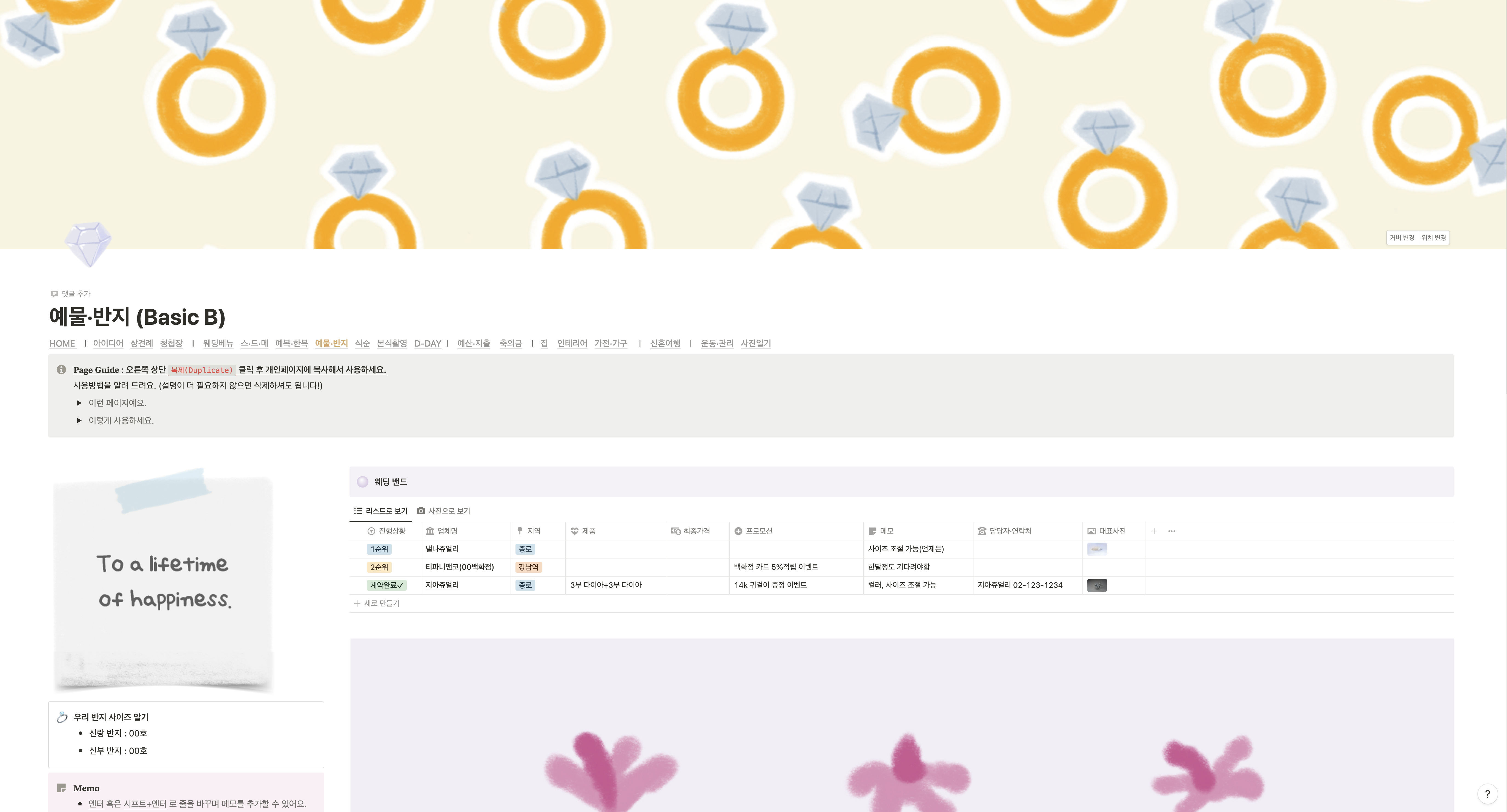Click the list icon on 리스트로 보기 tab
Viewport: 1507px width, 812px height.
(358, 511)
